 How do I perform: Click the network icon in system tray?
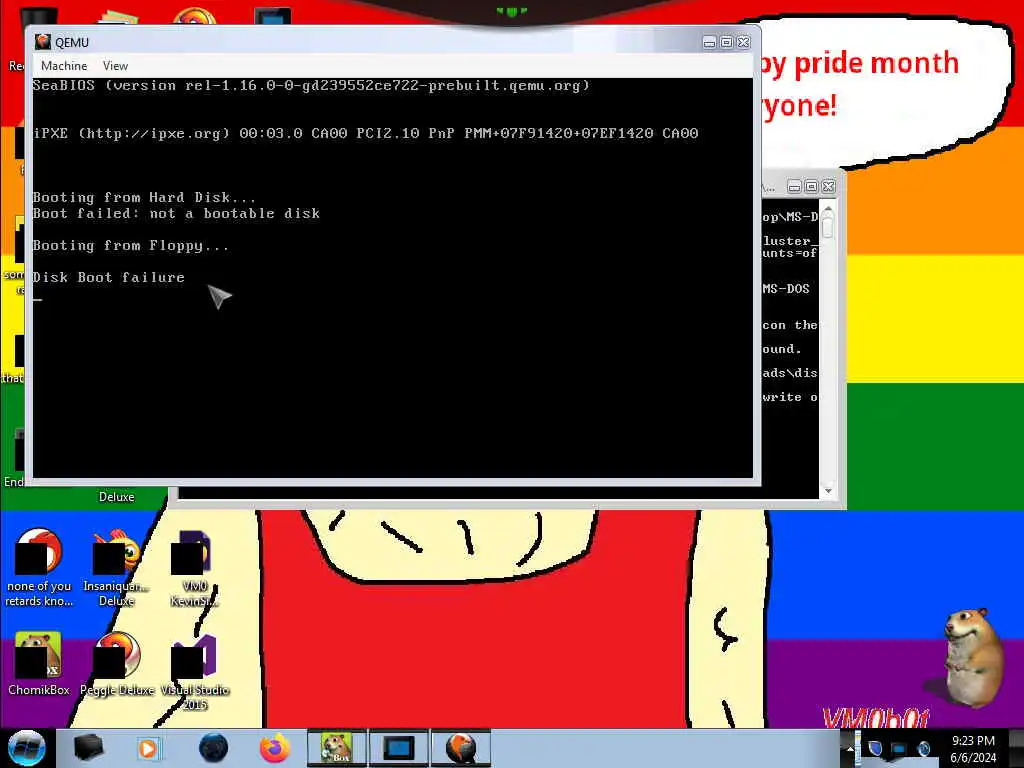tap(899, 748)
